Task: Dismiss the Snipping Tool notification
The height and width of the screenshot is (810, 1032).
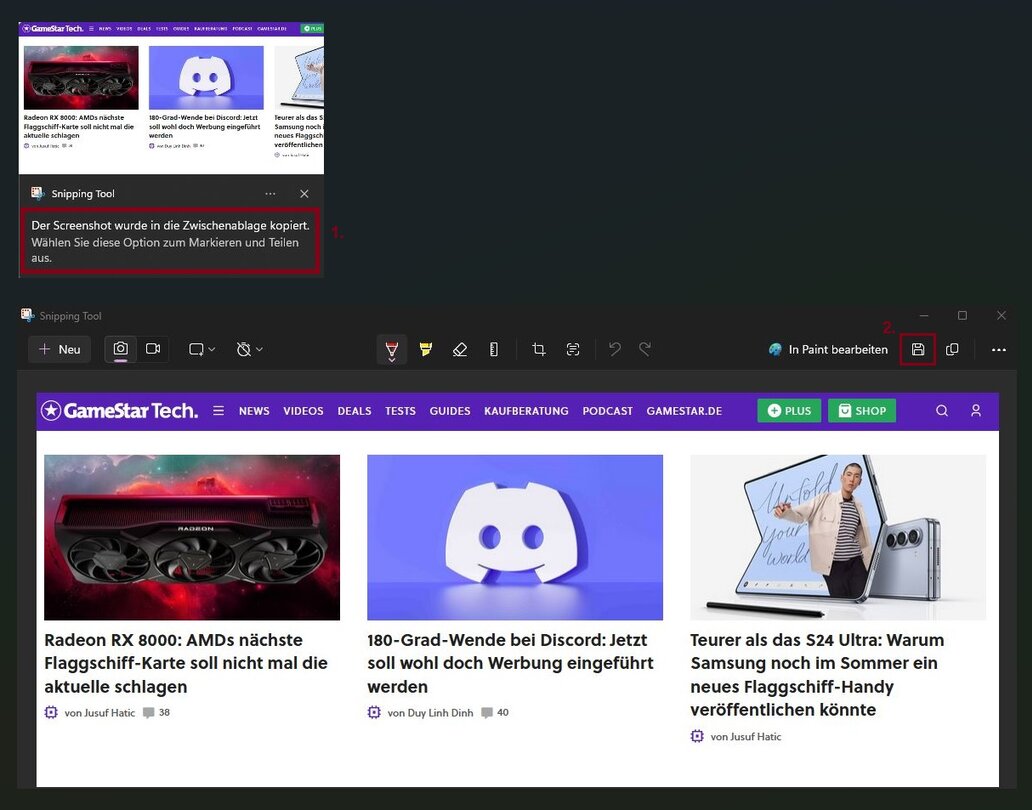Action: pyautogui.click(x=304, y=193)
